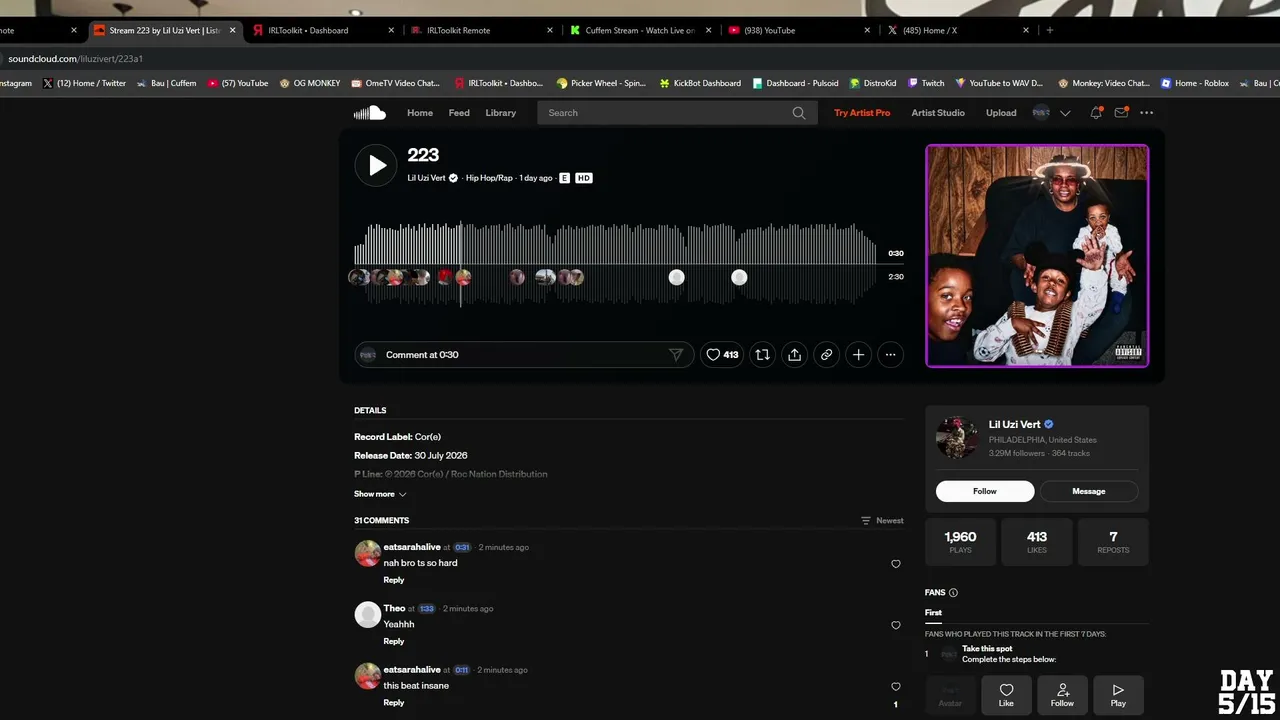The width and height of the screenshot is (1280, 720).
Task: Open the Hip Hop/Rap genre tag
Action: [x=489, y=178]
